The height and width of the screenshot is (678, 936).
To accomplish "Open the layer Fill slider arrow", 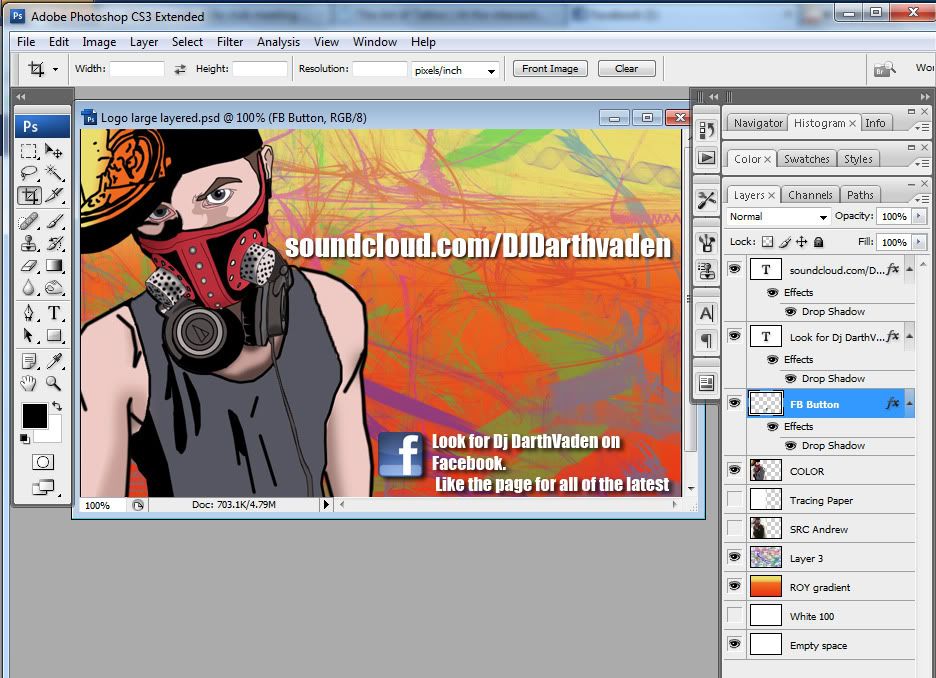I will click(x=919, y=242).
